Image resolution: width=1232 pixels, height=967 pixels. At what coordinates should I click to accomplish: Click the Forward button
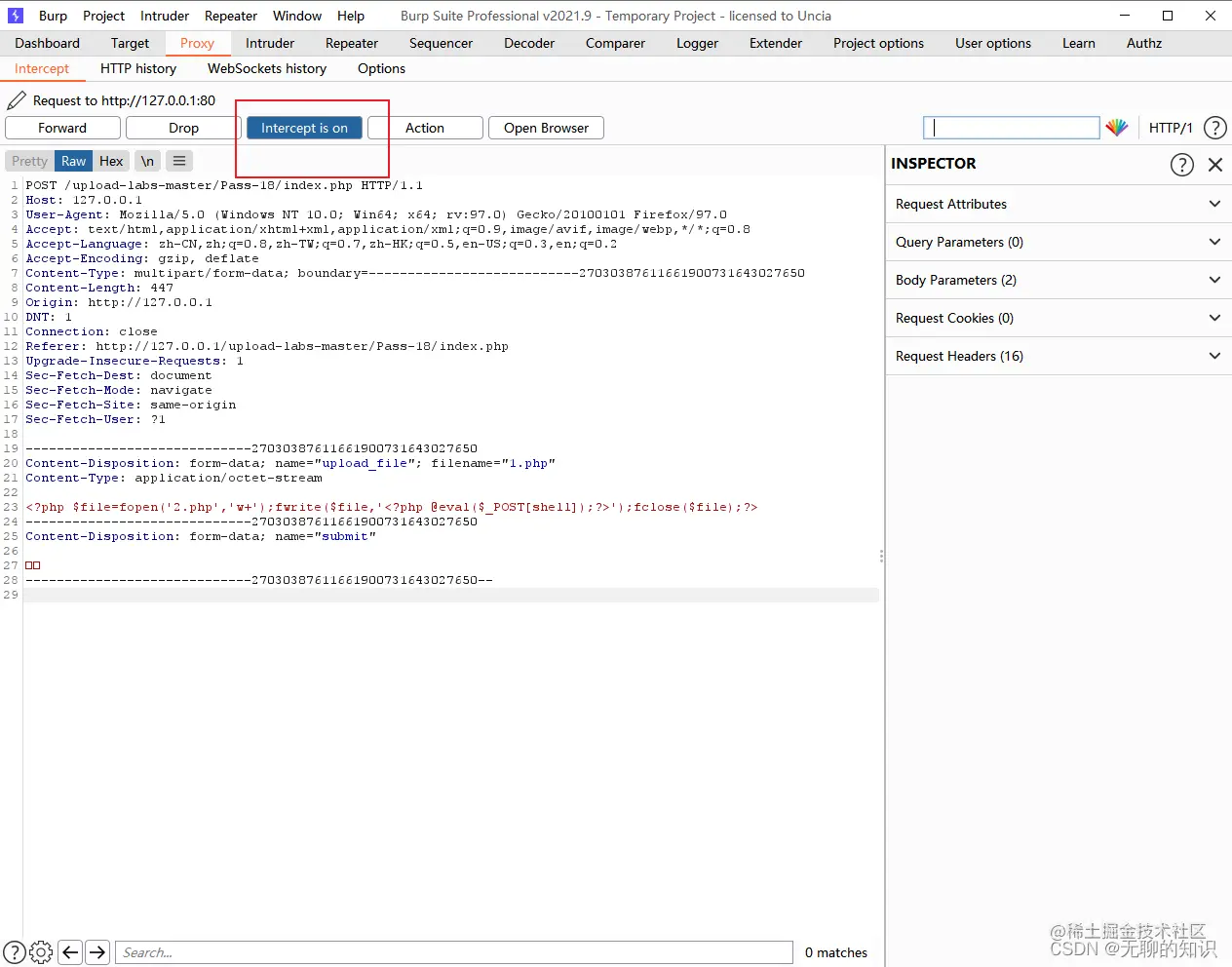click(x=62, y=128)
